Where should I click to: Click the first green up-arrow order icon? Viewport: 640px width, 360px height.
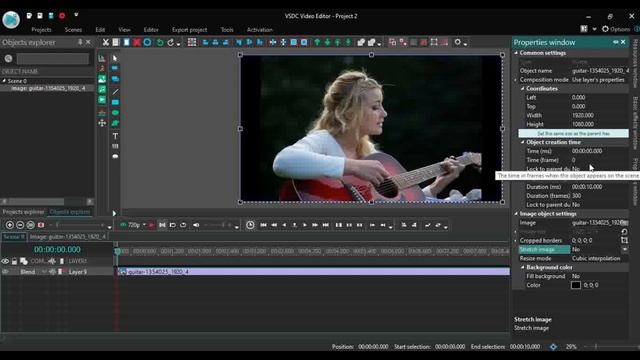(317, 42)
